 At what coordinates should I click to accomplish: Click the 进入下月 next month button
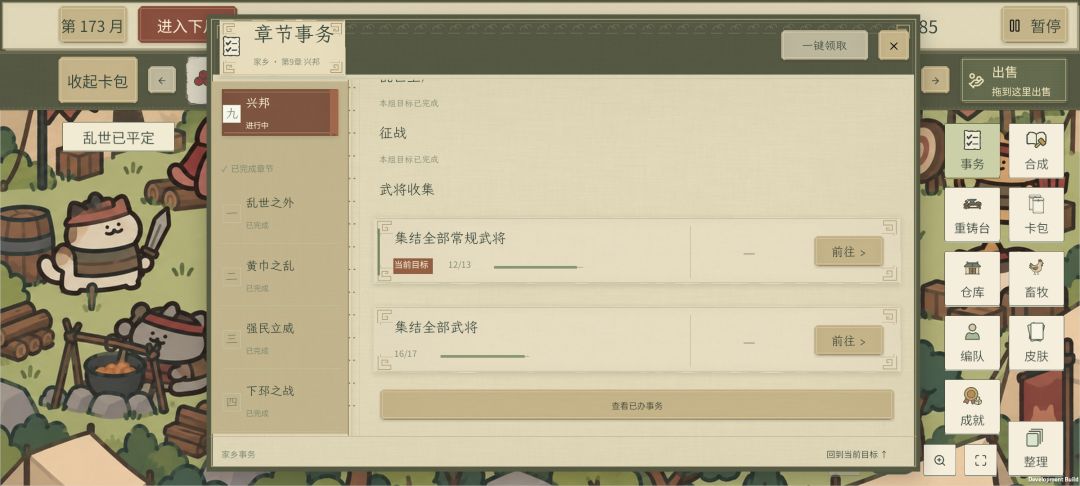(x=187, y=26)
